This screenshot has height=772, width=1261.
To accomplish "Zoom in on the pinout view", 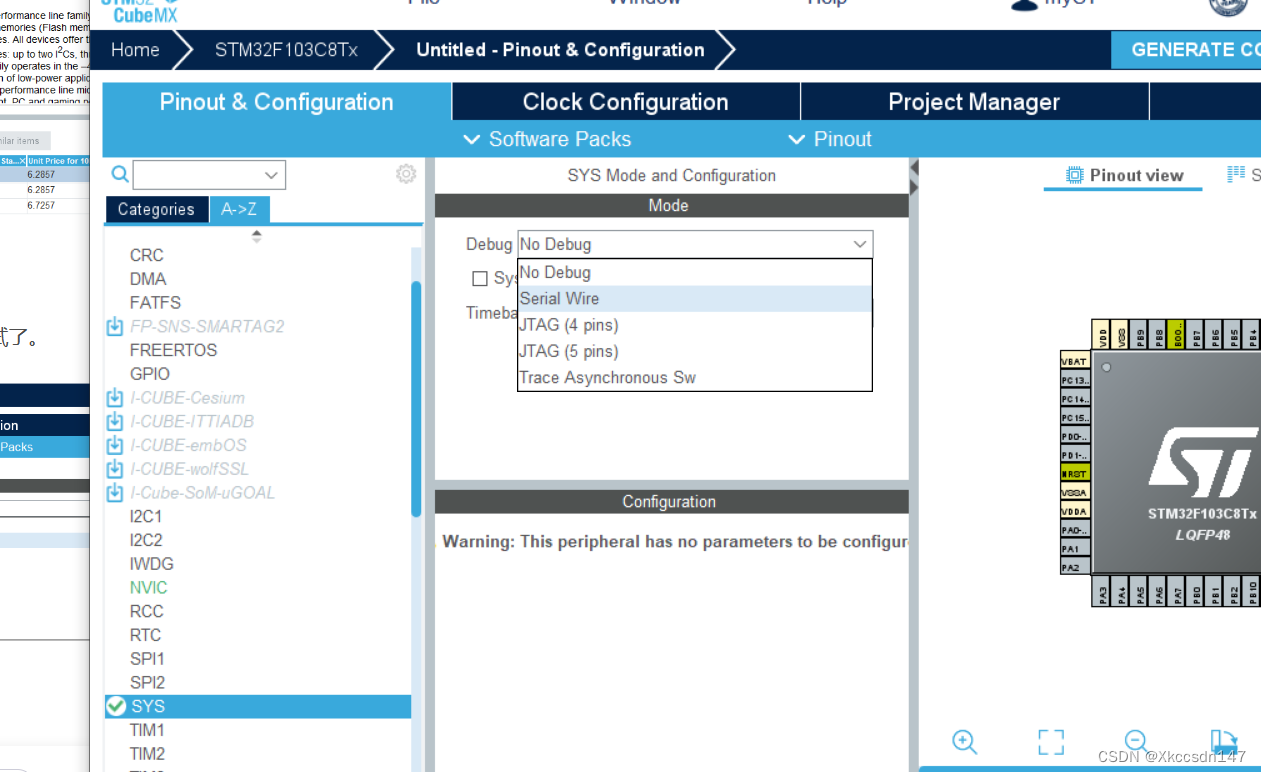I will tap(964, 741).
